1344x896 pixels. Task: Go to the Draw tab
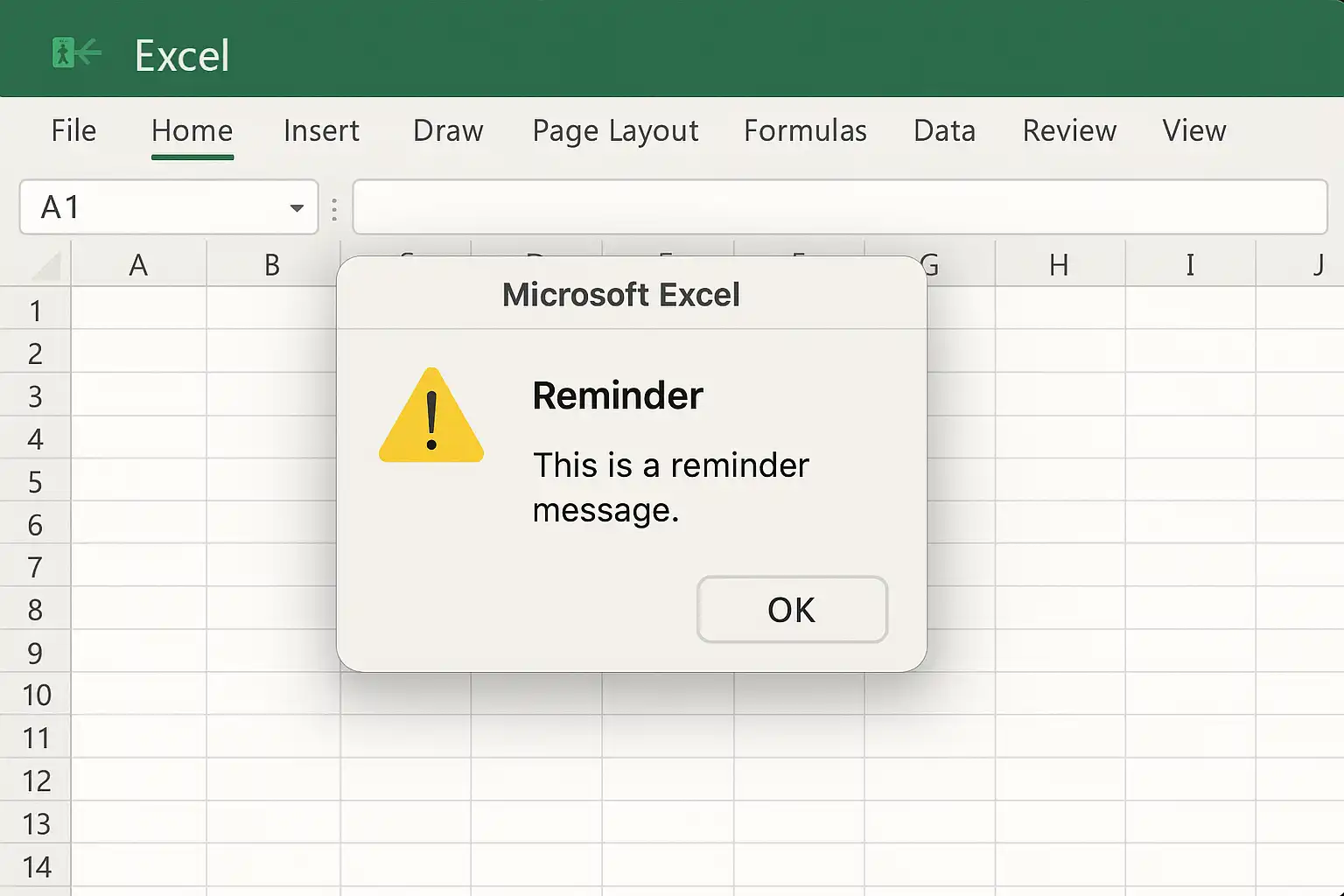[x=448, y=131]
